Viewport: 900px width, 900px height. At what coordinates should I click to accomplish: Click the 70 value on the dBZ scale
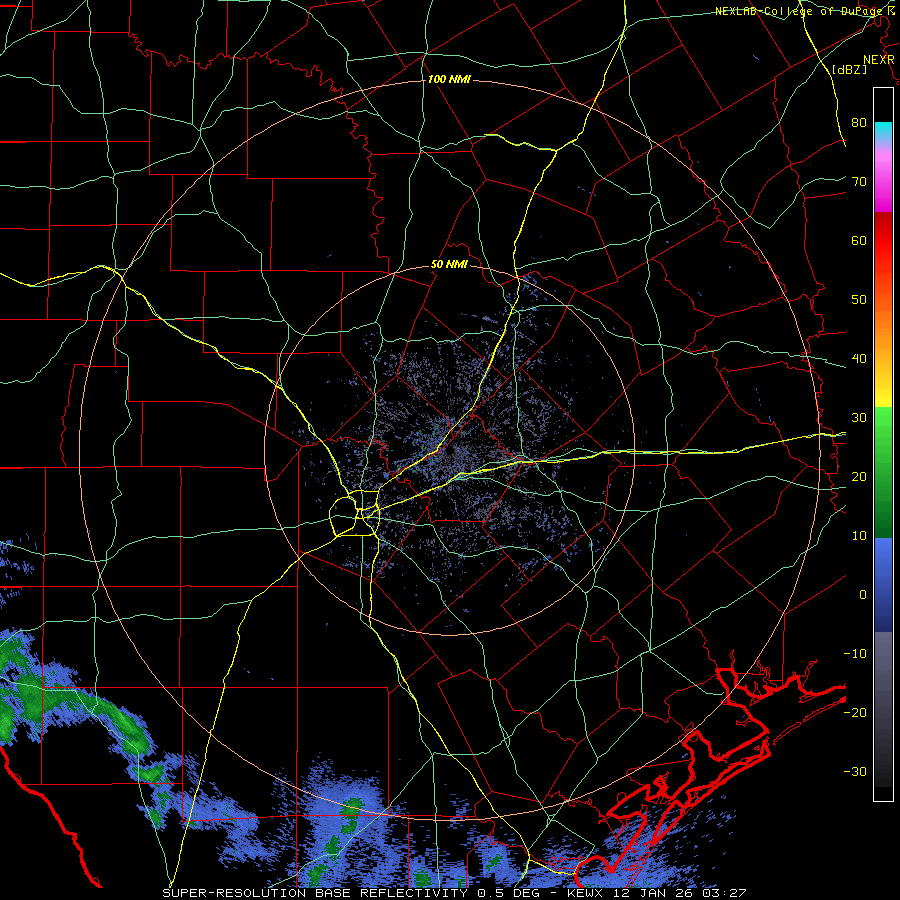[859, 182]
